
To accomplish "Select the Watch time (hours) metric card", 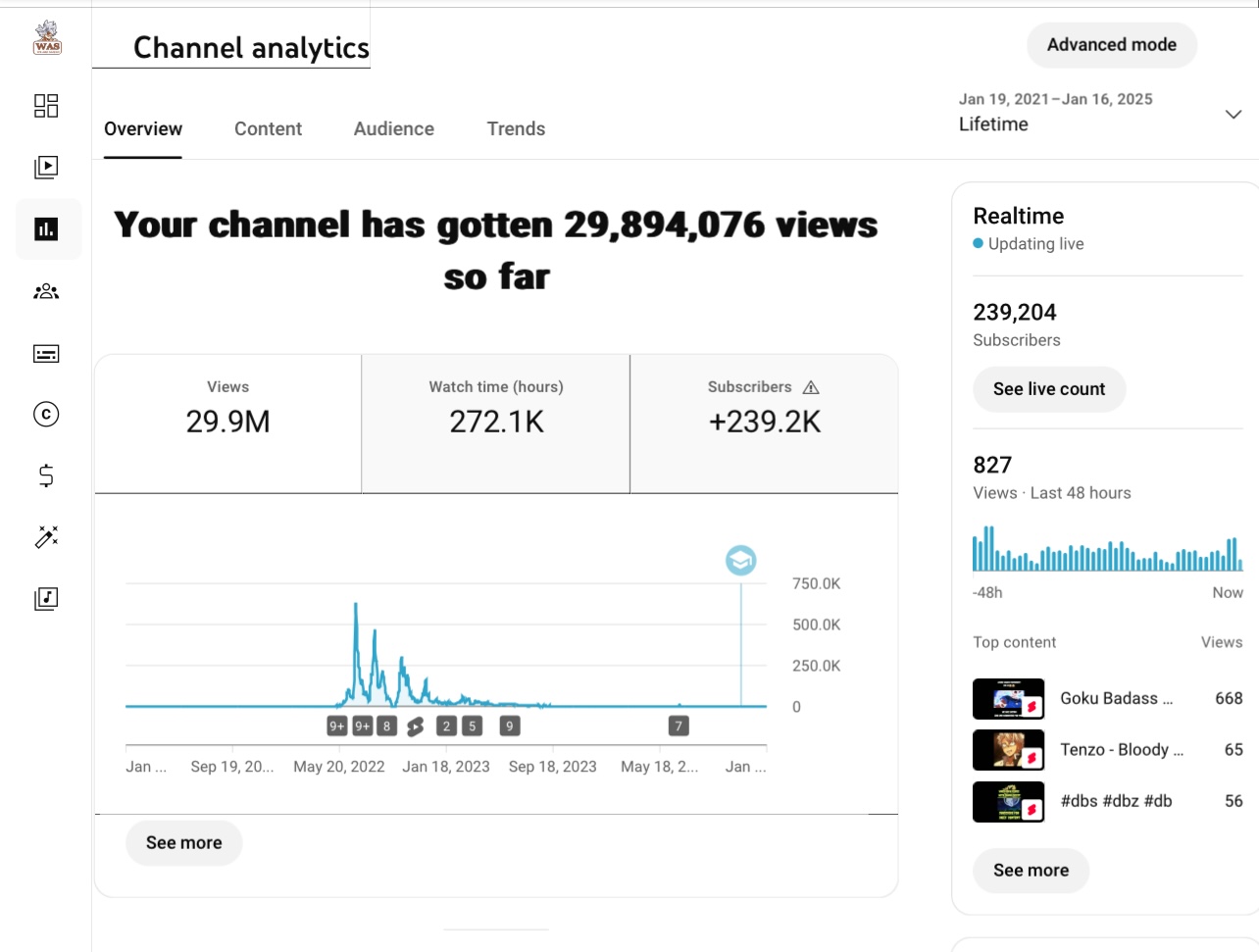I will coord(496,423).
